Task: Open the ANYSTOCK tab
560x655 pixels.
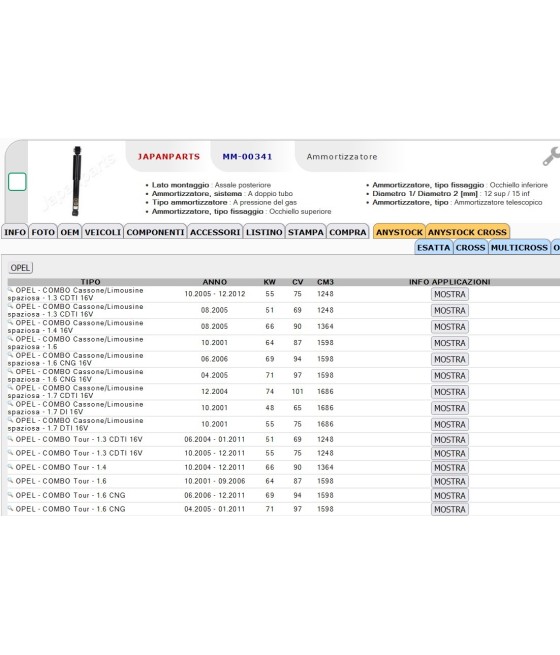Action: click(x=399, y=232)
